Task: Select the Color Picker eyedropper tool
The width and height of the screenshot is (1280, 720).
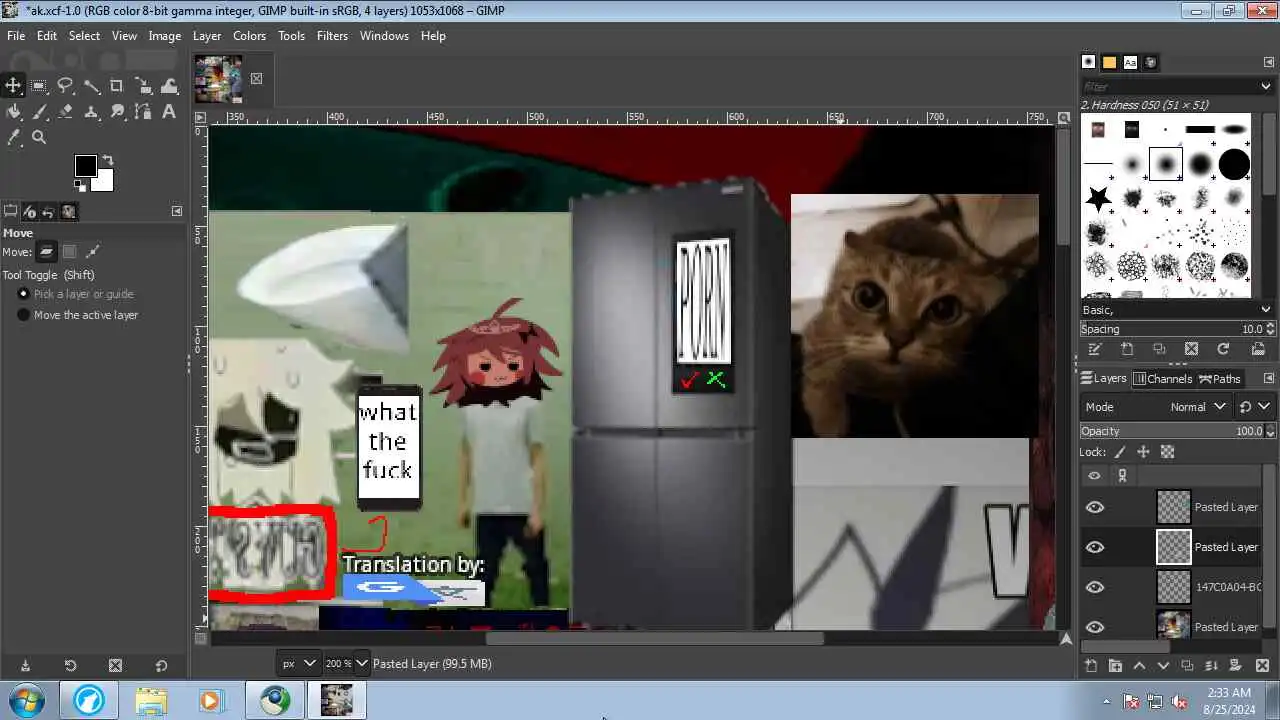Action: [x=13, y=138]
